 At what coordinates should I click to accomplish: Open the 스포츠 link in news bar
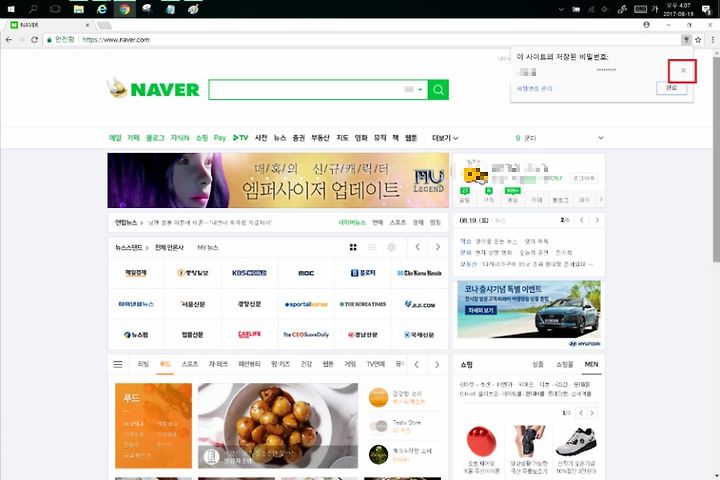(398, 222)
